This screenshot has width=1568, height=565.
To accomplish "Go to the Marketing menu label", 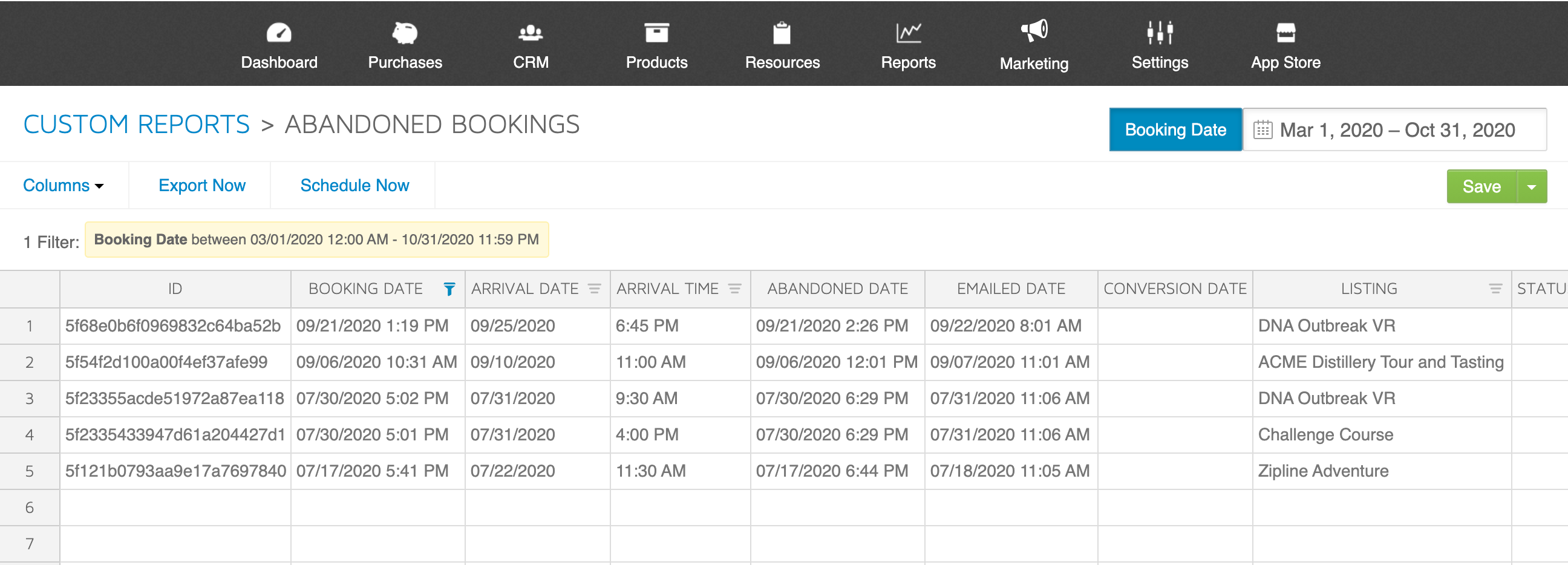I will (1034, 64).
